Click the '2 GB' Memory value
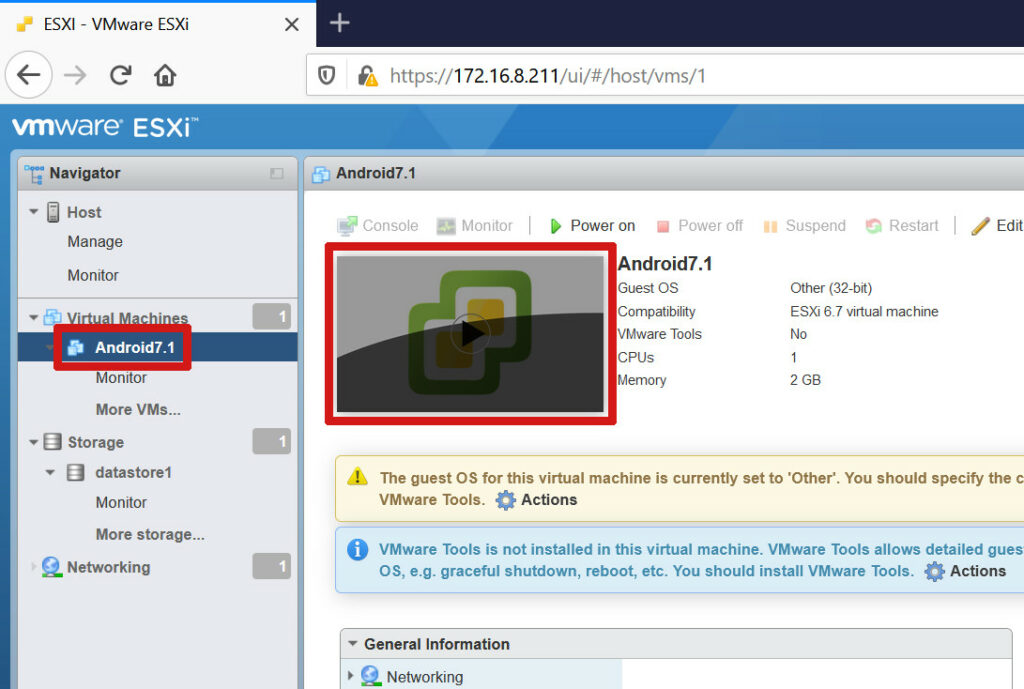The image size is (1024, 689). click(805, 380)
